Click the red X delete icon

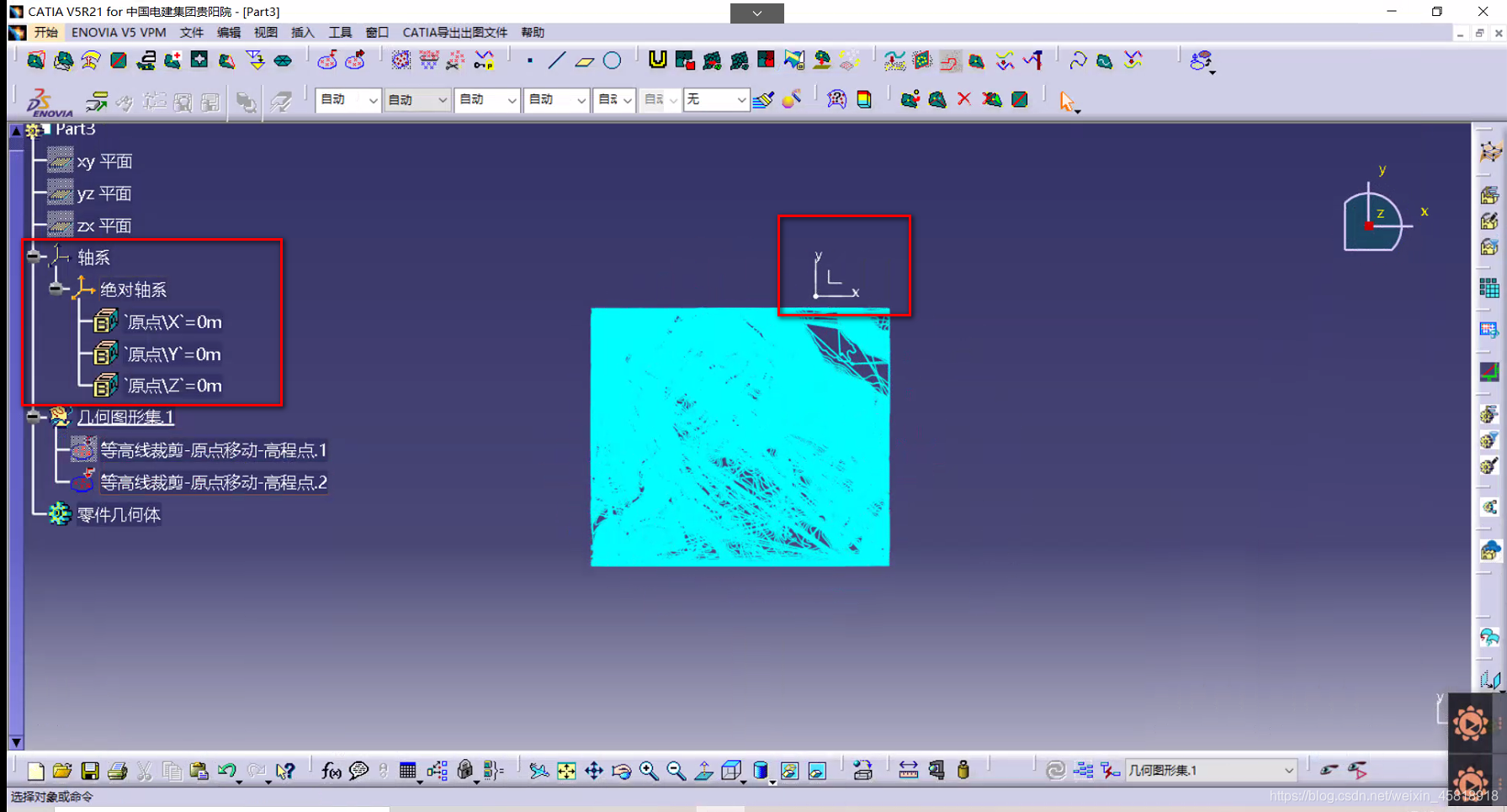tap(964, 99)
